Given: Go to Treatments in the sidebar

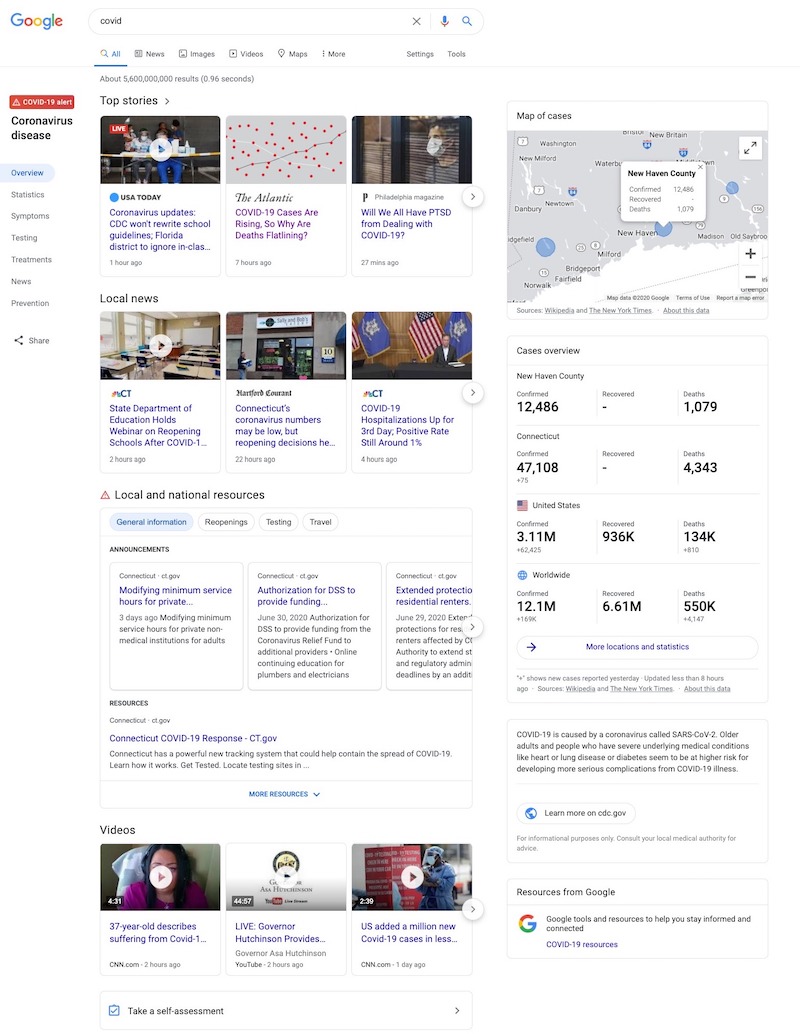Looking at the screenshot, I should click(x=31, y=260).
